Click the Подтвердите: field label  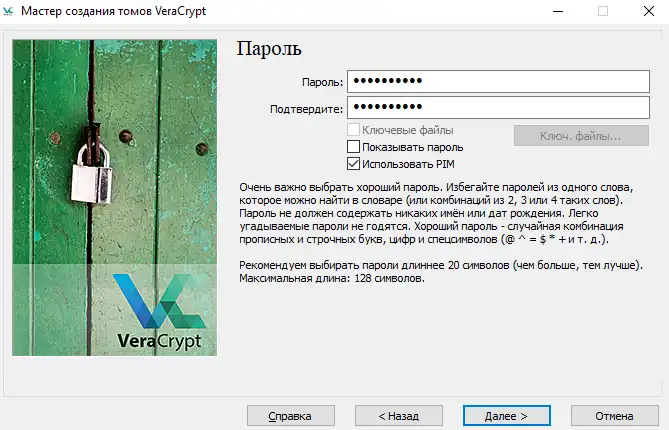coord(306,108)
